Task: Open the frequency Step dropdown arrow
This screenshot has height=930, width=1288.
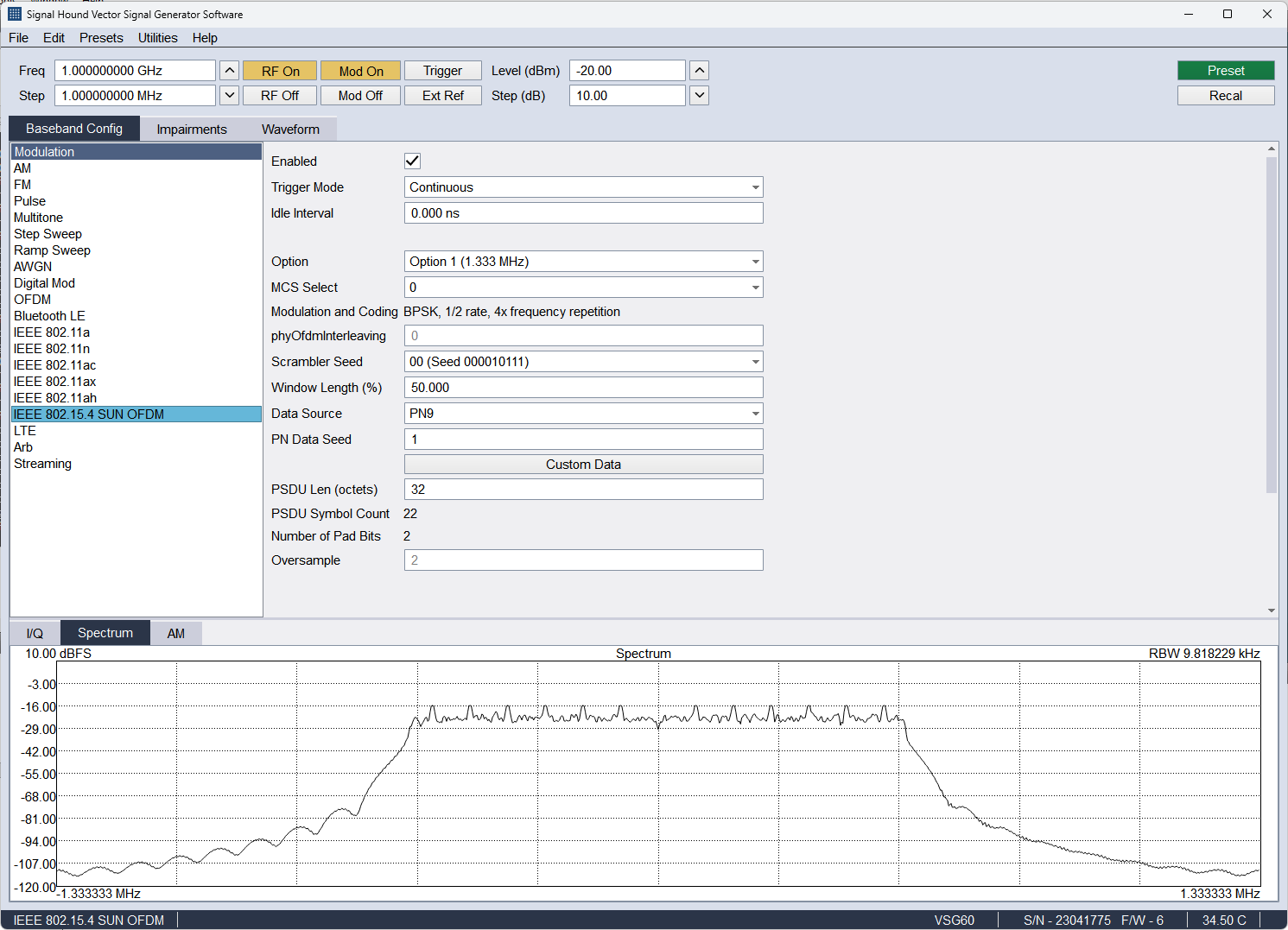Action: [230, 96]
